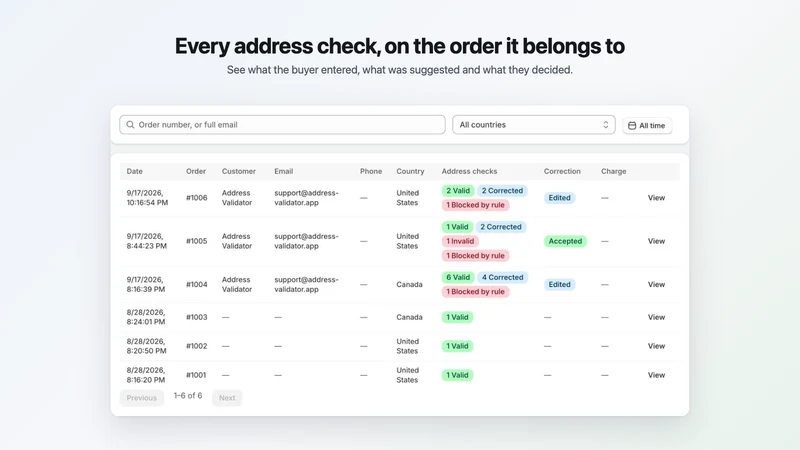Click the 1–6 of 6 page count

click(188, 395)
